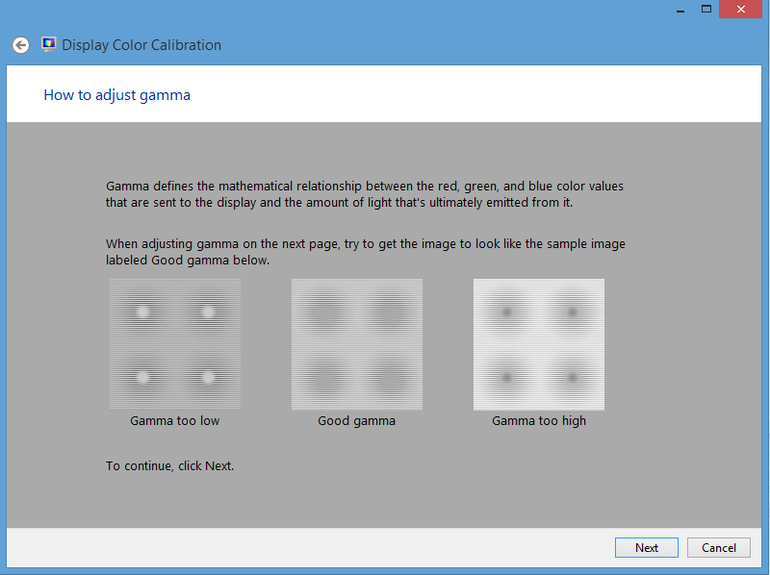Click the Display Color Calibration monitor icon

[x=49, y=45]
